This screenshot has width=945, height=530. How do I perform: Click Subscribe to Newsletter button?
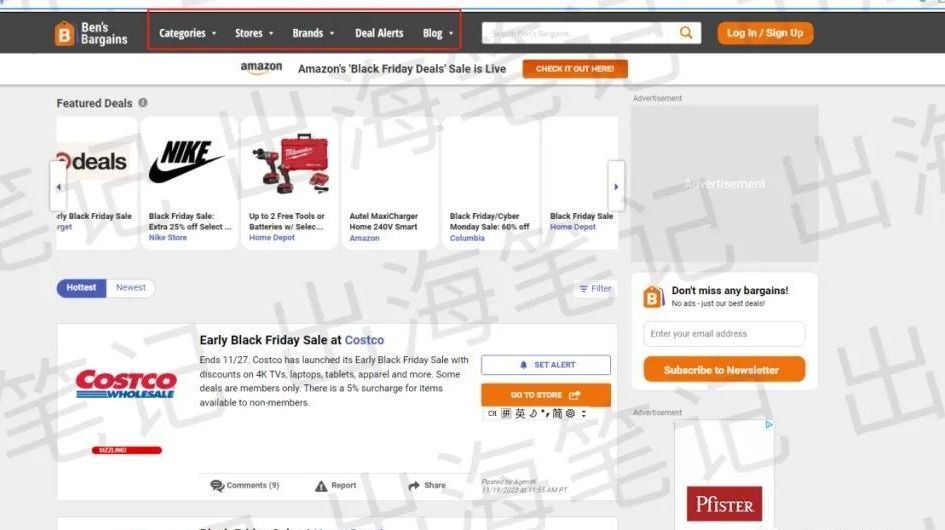click(x=724, y=370)
